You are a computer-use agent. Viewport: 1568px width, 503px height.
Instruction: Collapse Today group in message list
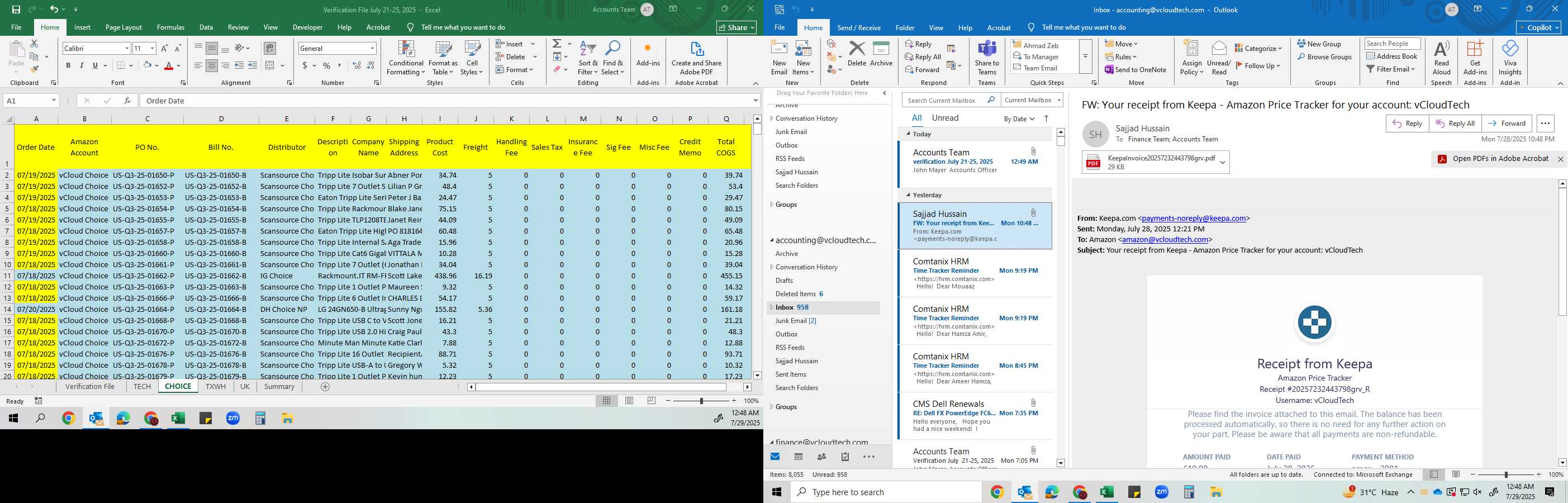(908, 134)
